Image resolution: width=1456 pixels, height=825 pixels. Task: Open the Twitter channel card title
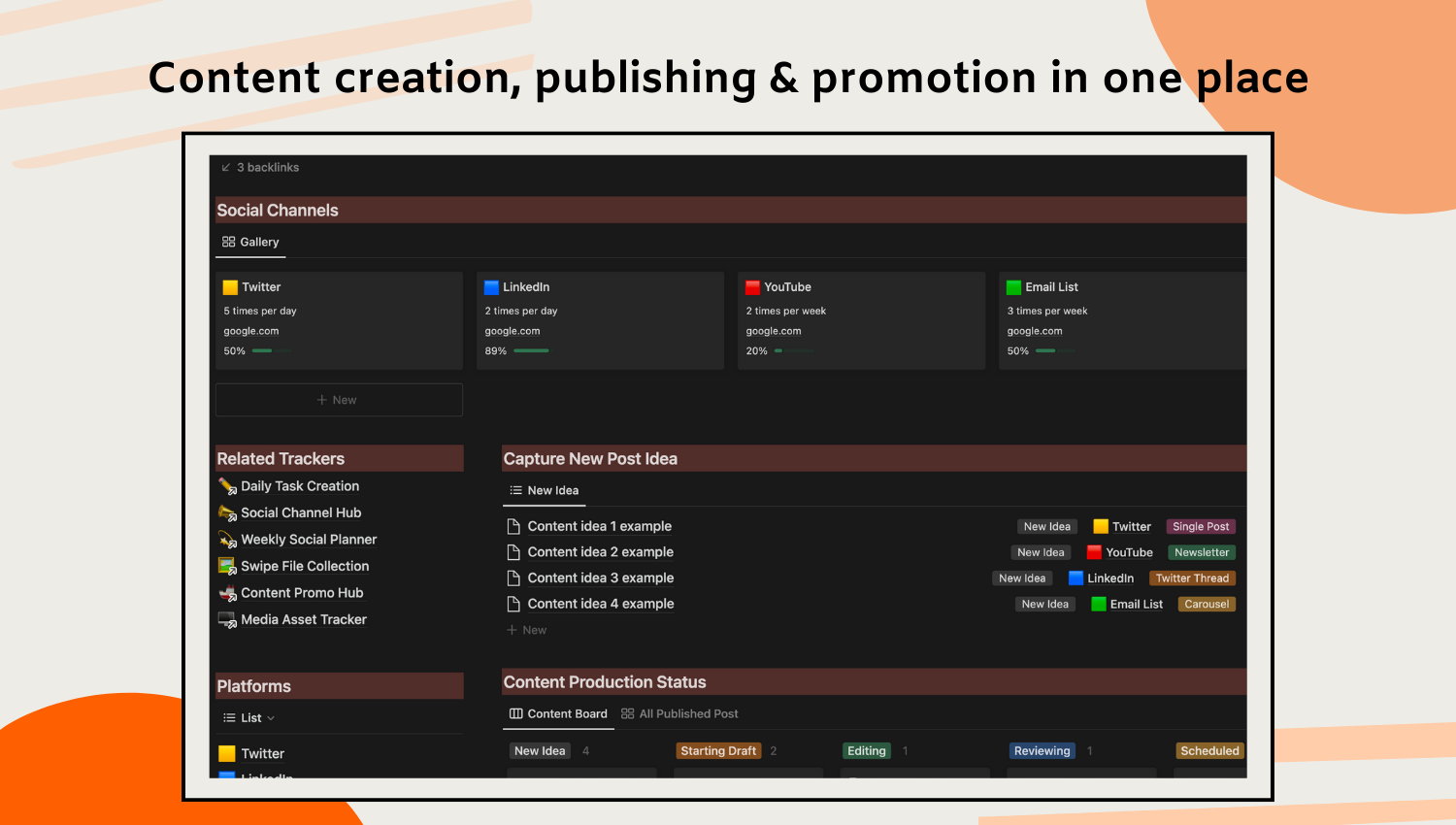click(x=261, y=287)
